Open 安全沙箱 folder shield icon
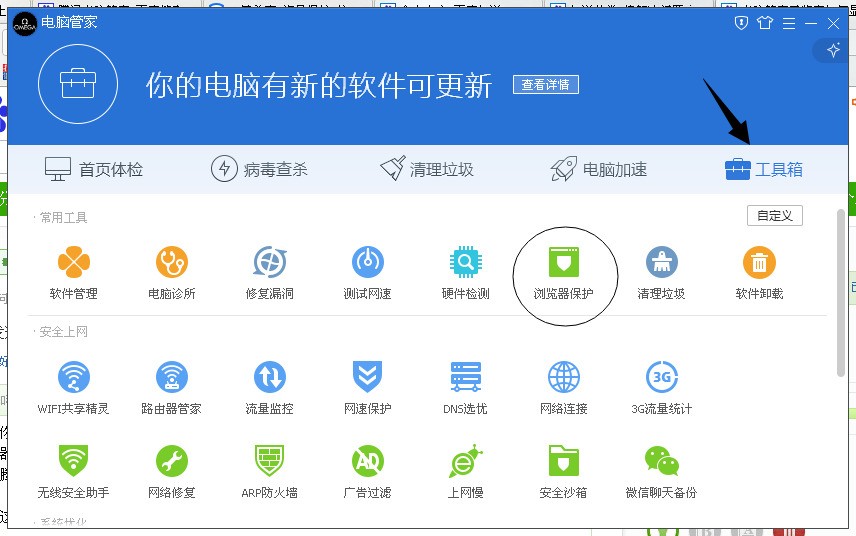856x536 pixels. tap(563, 461)
